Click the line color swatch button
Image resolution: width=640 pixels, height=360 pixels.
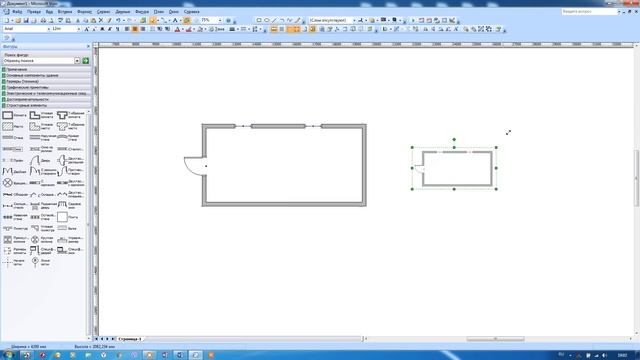tap(189, 29)
